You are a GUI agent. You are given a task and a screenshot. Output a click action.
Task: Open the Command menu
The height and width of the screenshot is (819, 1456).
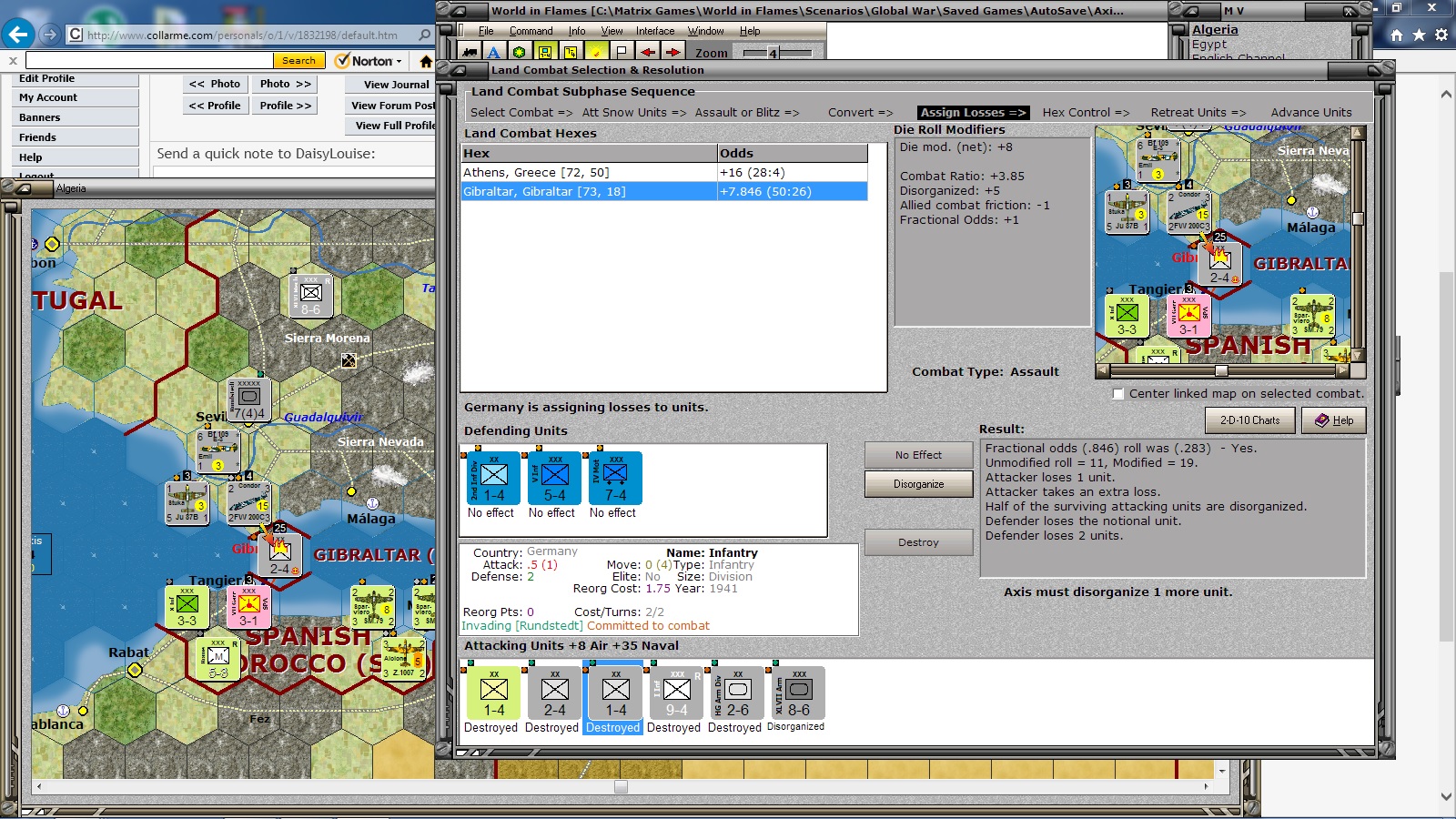click(x=531, y=31)
